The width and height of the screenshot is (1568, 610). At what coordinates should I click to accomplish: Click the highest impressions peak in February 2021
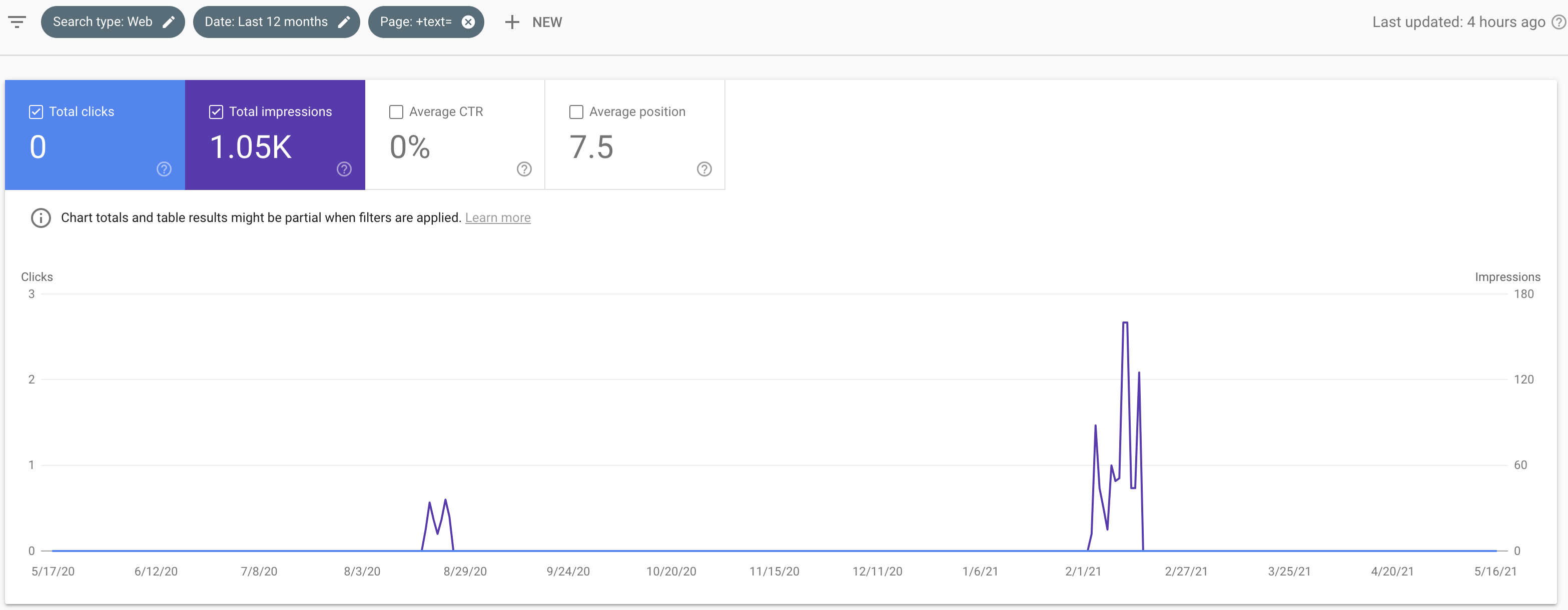[1125, 323]
